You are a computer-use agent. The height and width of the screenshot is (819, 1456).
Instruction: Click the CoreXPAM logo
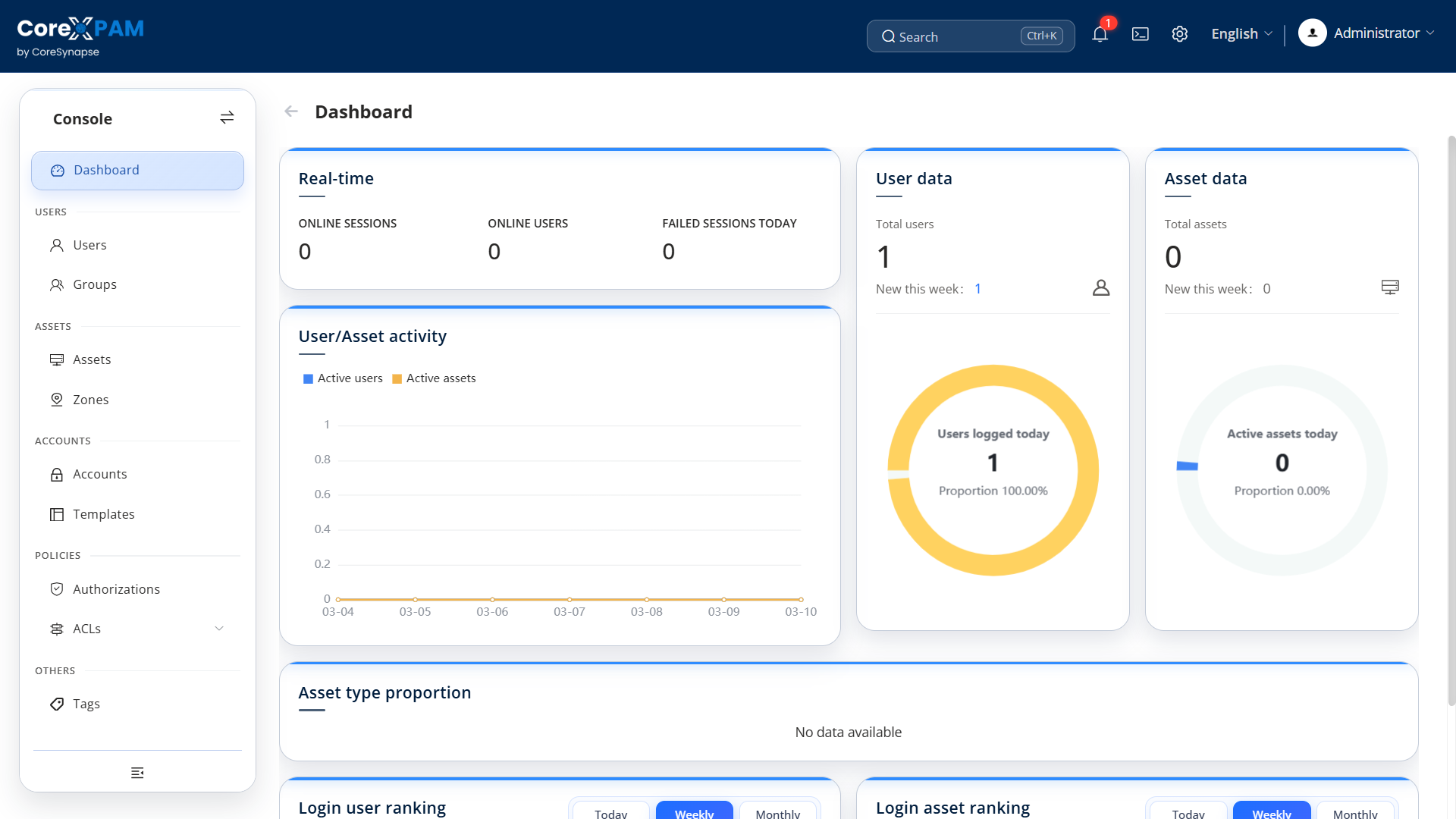tap(80, 36)
